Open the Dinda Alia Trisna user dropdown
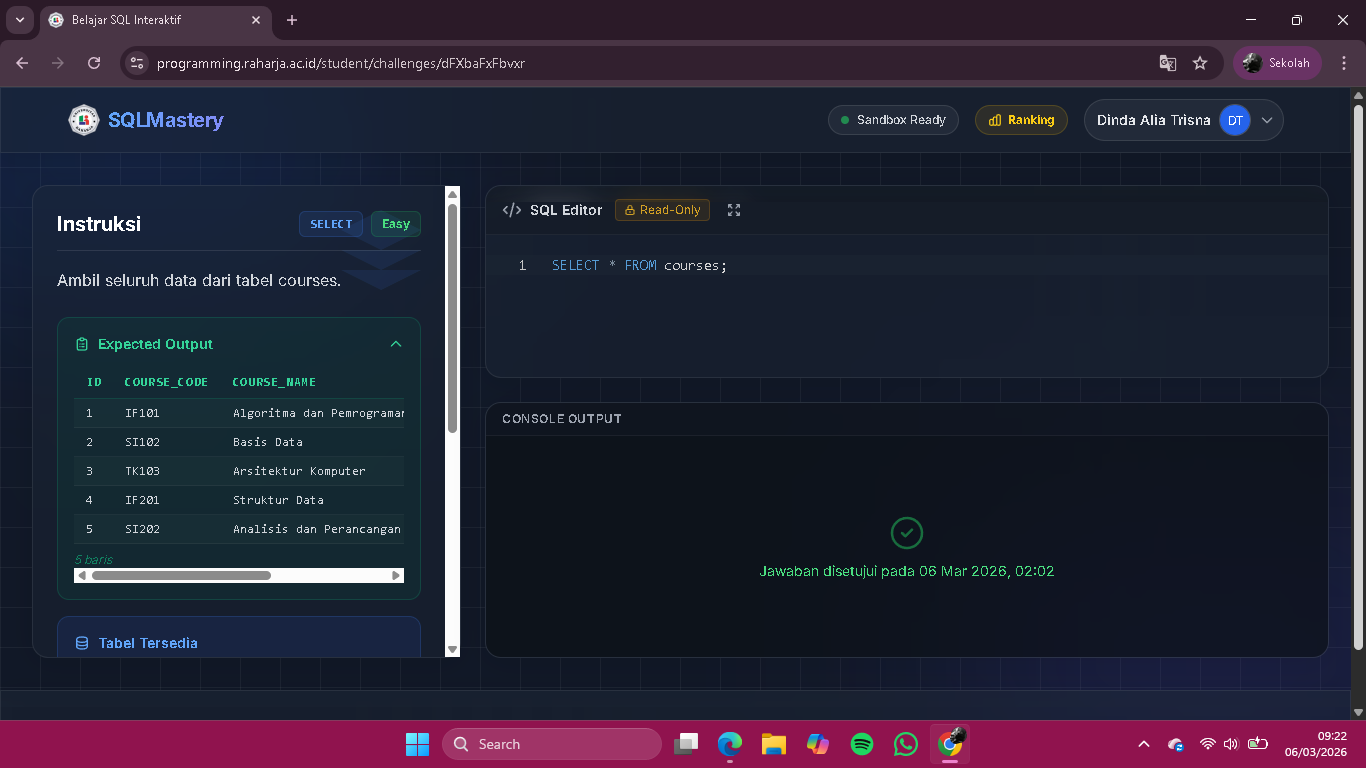1366x768 pixels. (x=1267, y=120)
